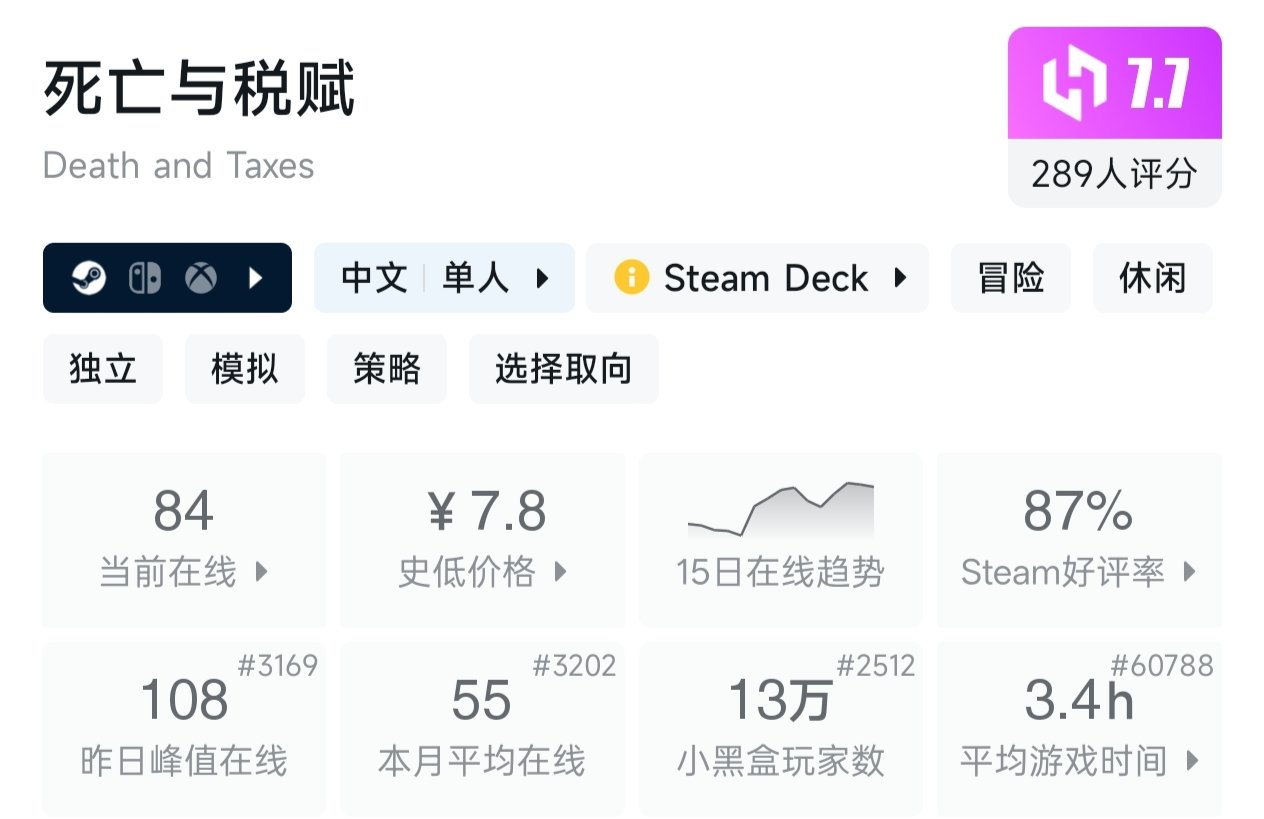1264x819 pixels.
Task: Open 史低价格 price history arrow
Action: 560,572
